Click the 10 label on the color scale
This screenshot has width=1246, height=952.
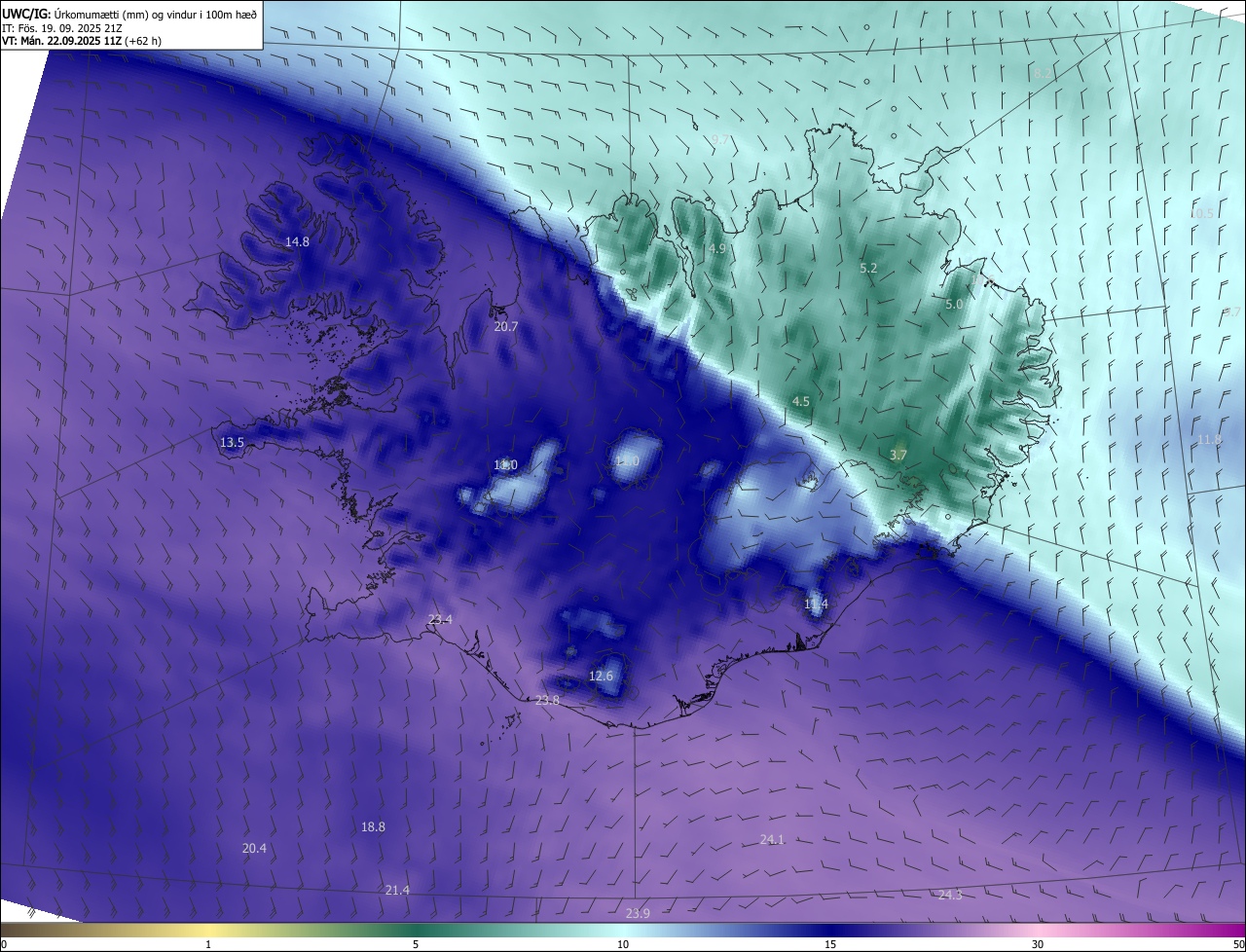point(623,944)
